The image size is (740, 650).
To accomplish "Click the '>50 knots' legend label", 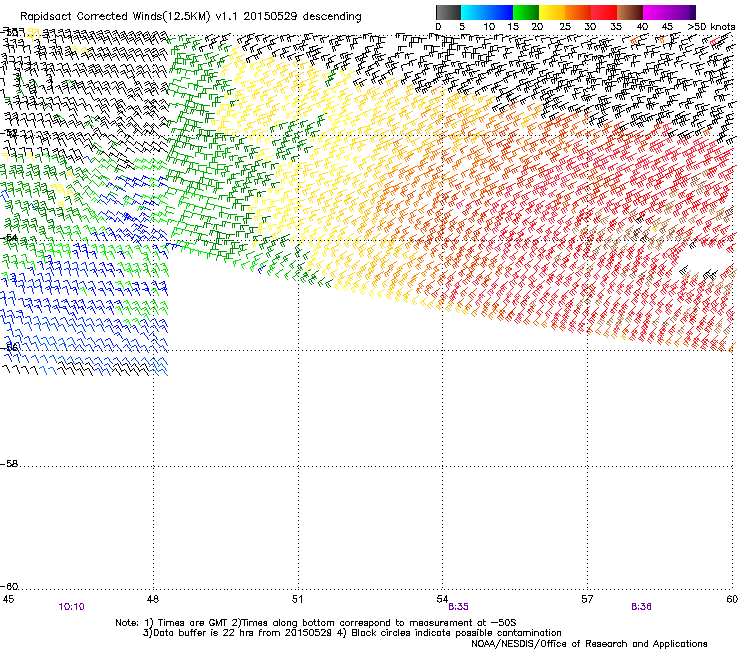I will (x=711, y=27).
